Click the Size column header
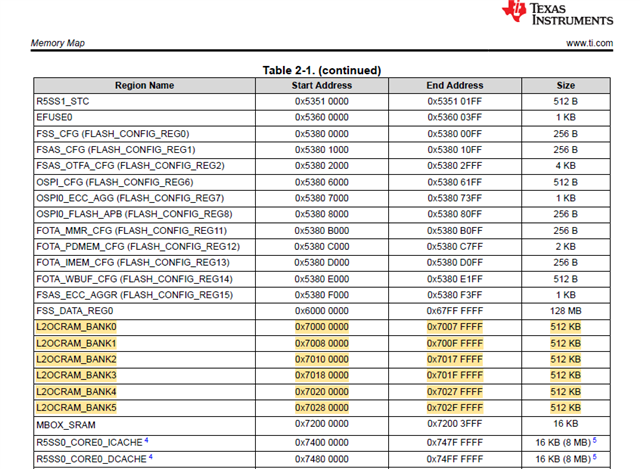The height and width of the screenshot is (469, 640). (566, 85)
